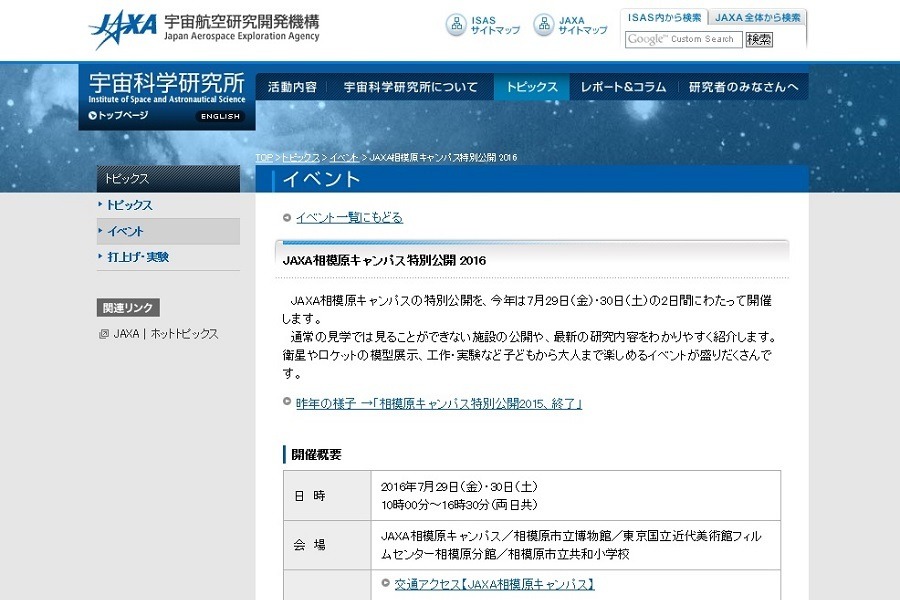The height and width of the screenshot is (600, 900).
Task: Open 昨年の様子 相模原キャンパス特別公開2015 link
Action: point(439,404)
